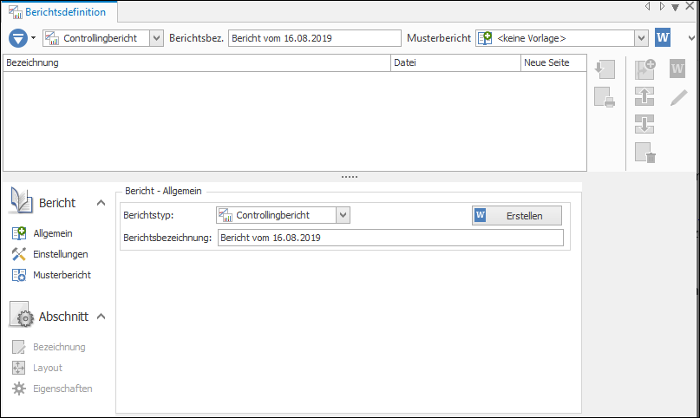The height and width of the screenshot is (418, 700).
Task: Open Musterbericht in the Bericht navigation
Action: pyautogui.click(x=62, y=275)
